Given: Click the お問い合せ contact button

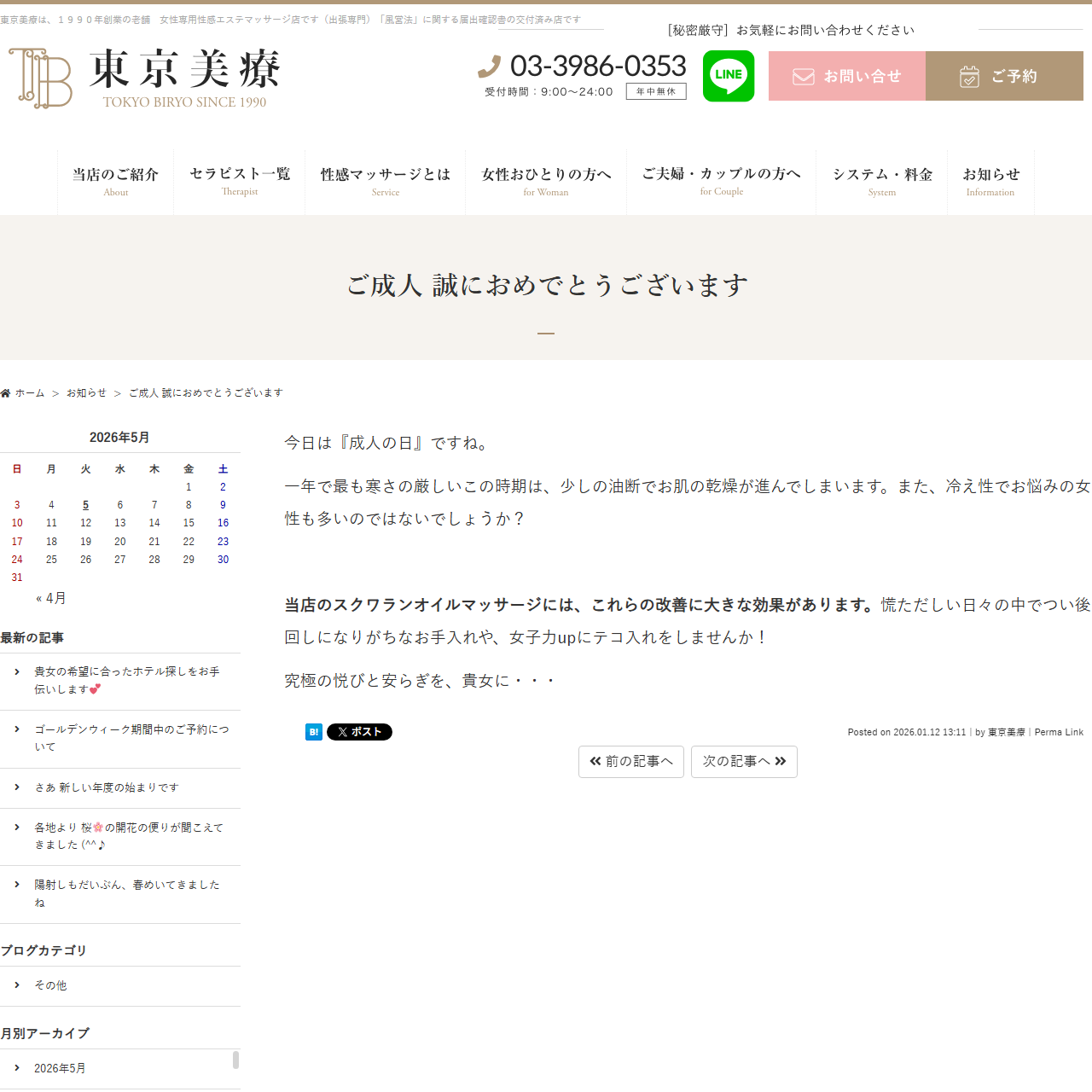Looking at the screenshot, I should [847, 76].
